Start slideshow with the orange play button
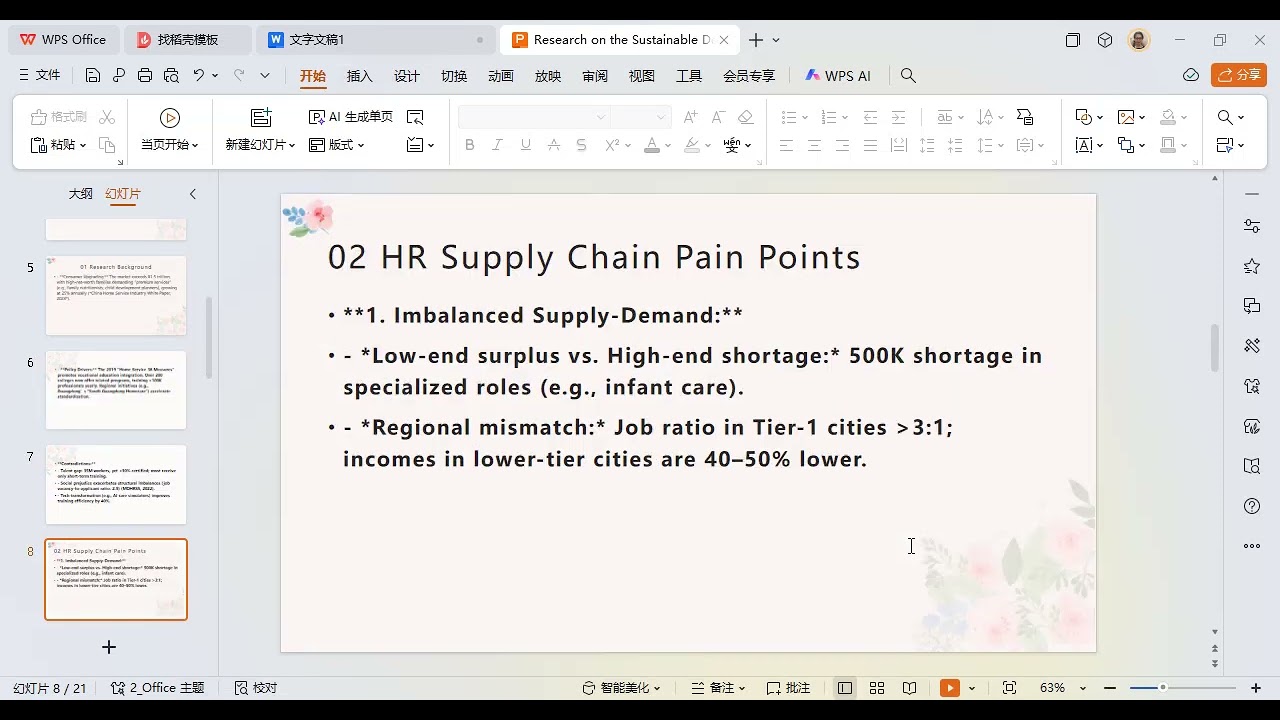Image resolution: width=1280 pixels, height=720 pixels. (949, 688)
